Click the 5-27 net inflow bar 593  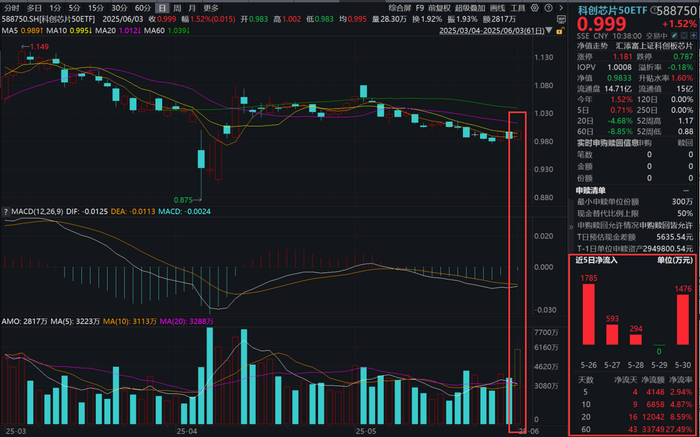point(612,334)
